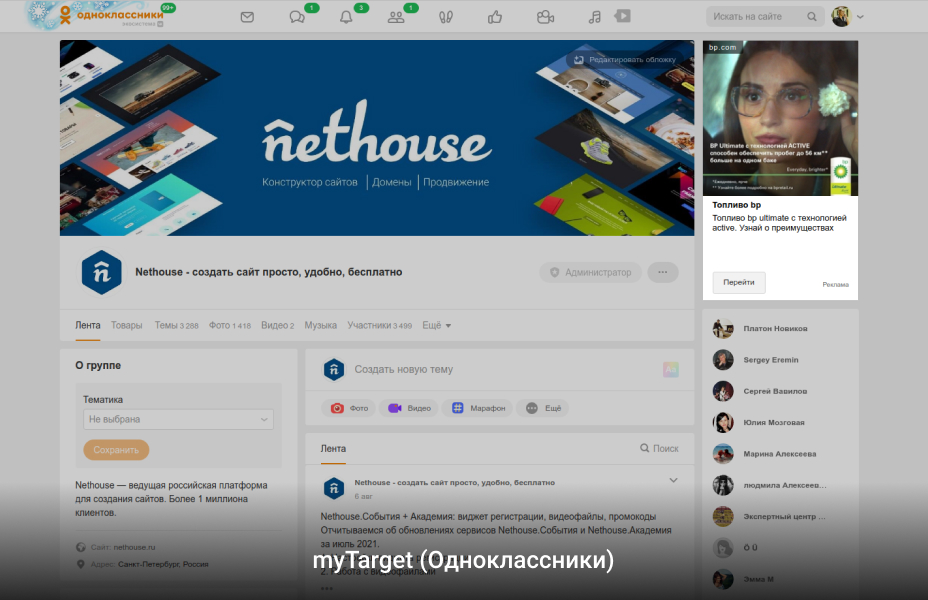Click Редактировать обложку button on cover
The image size is (928, 600).
coord(625,60)
